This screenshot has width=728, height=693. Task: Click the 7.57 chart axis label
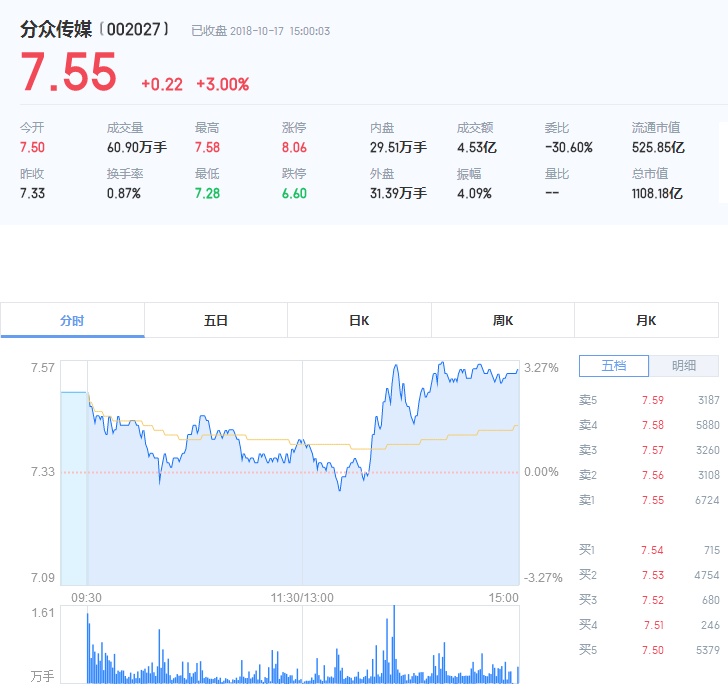tap(43, 368)
